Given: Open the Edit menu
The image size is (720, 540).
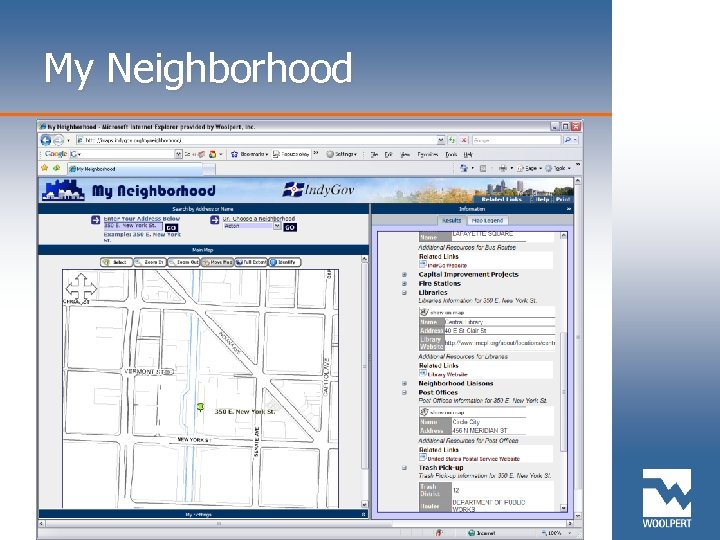Looking at the screenshot, I should (388, 155).
